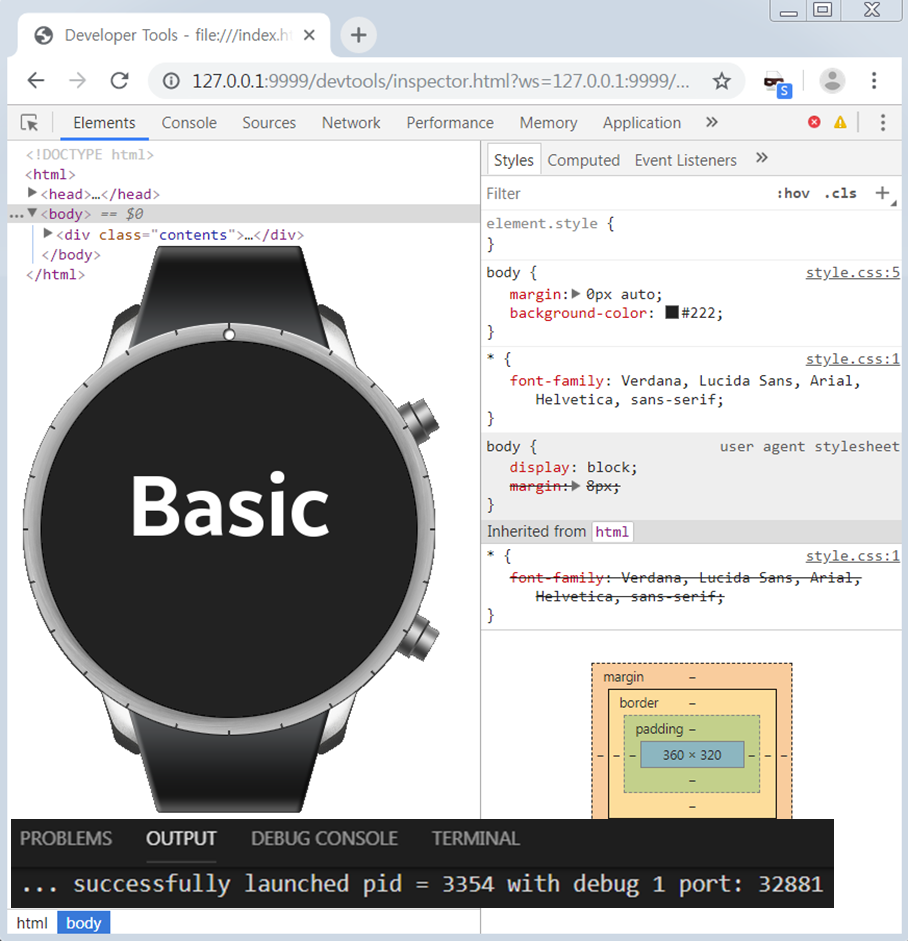
Task: Open the DevTools three-dot menu
Action: (x=884, y=122)
